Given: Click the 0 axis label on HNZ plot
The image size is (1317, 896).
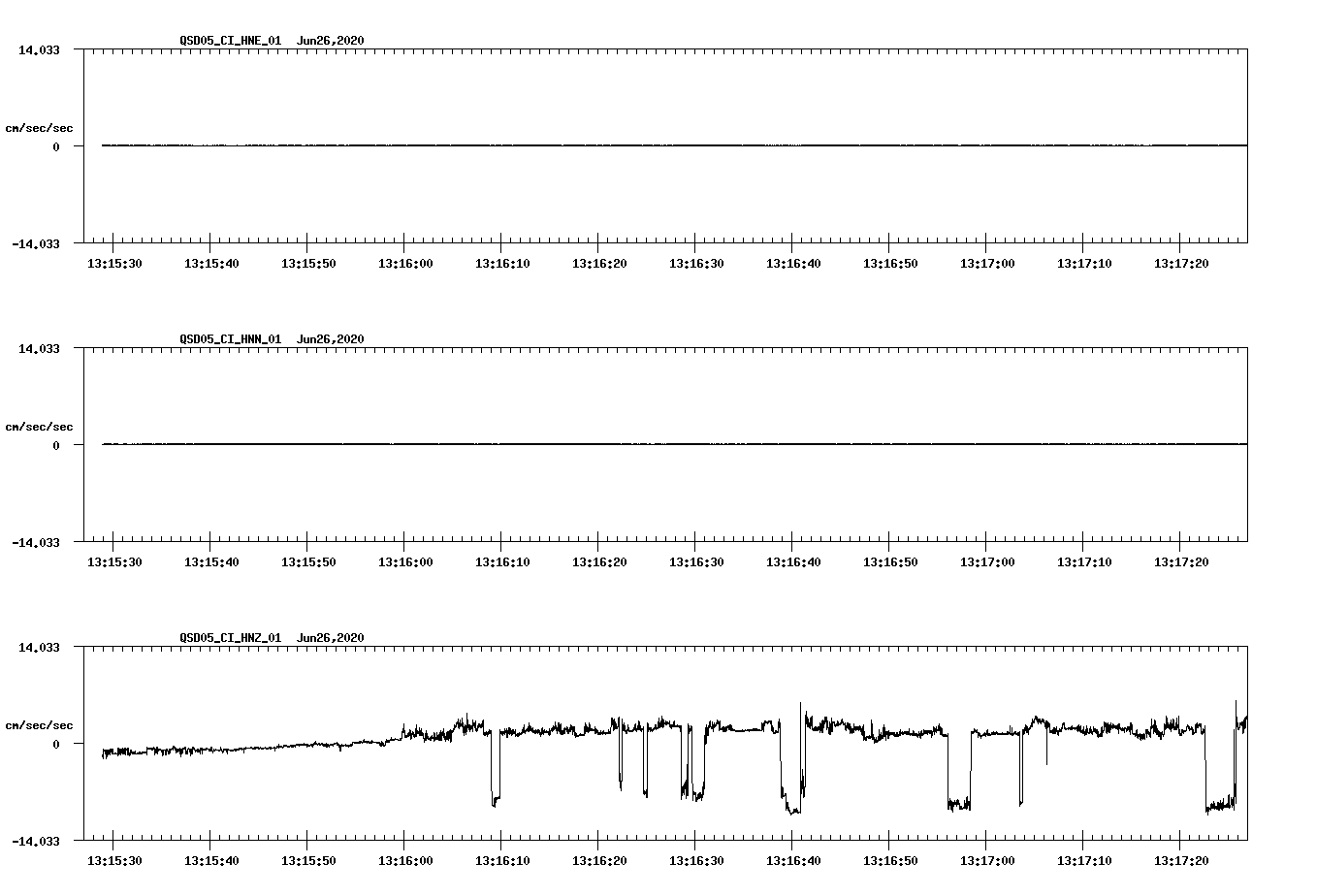Looking at the screenshot, I should click(56, 745).
